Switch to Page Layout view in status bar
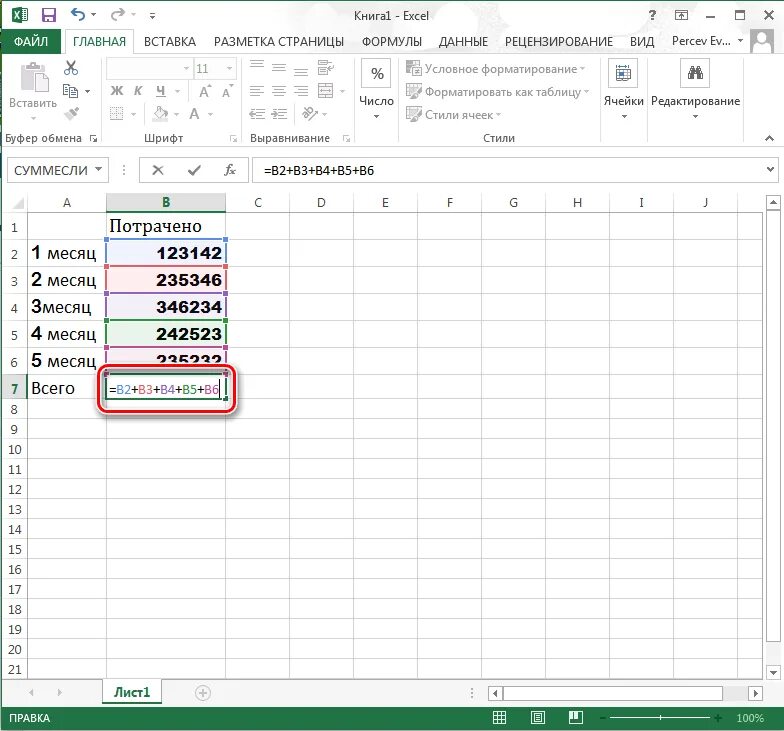 pyautogui.click(x=538, y=718)
